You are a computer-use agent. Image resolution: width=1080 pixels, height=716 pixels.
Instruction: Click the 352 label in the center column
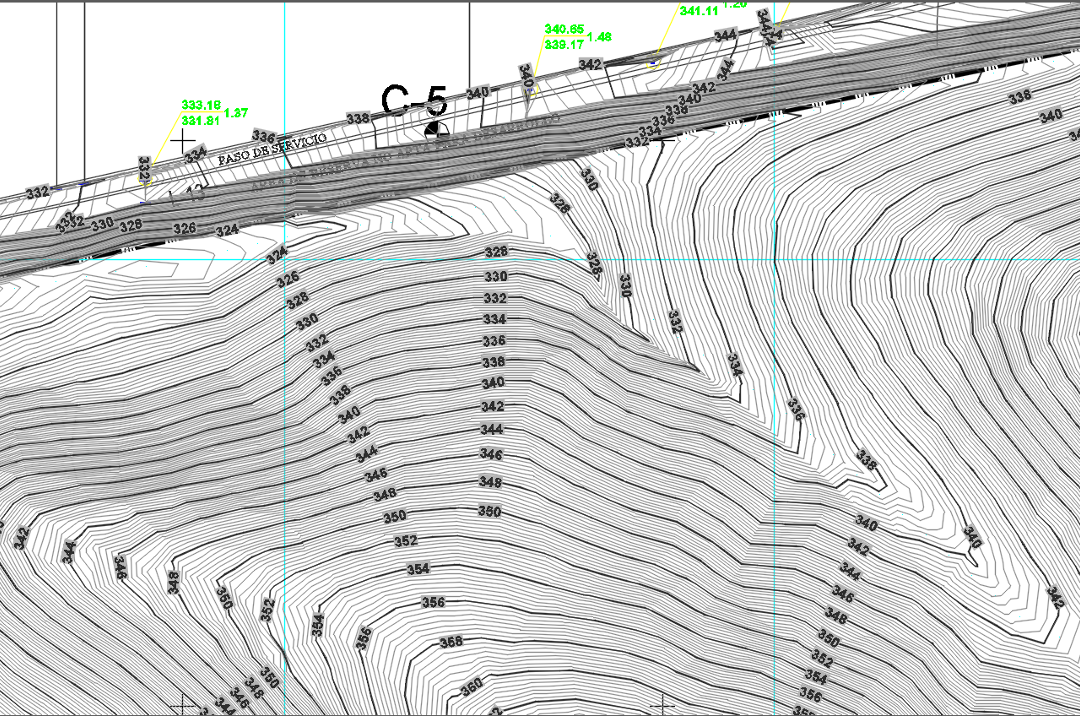[405, 541]
